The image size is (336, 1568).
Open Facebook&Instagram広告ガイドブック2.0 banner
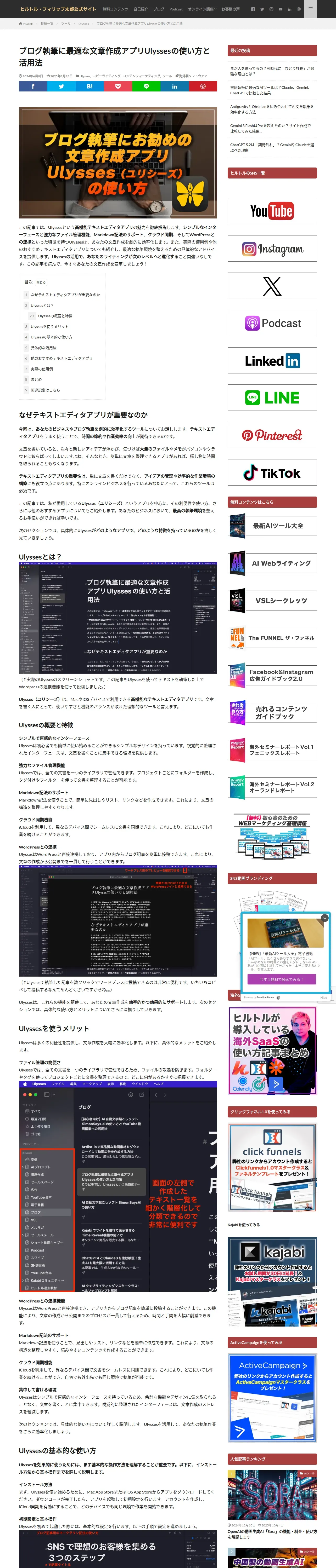[x=272, y=675]
